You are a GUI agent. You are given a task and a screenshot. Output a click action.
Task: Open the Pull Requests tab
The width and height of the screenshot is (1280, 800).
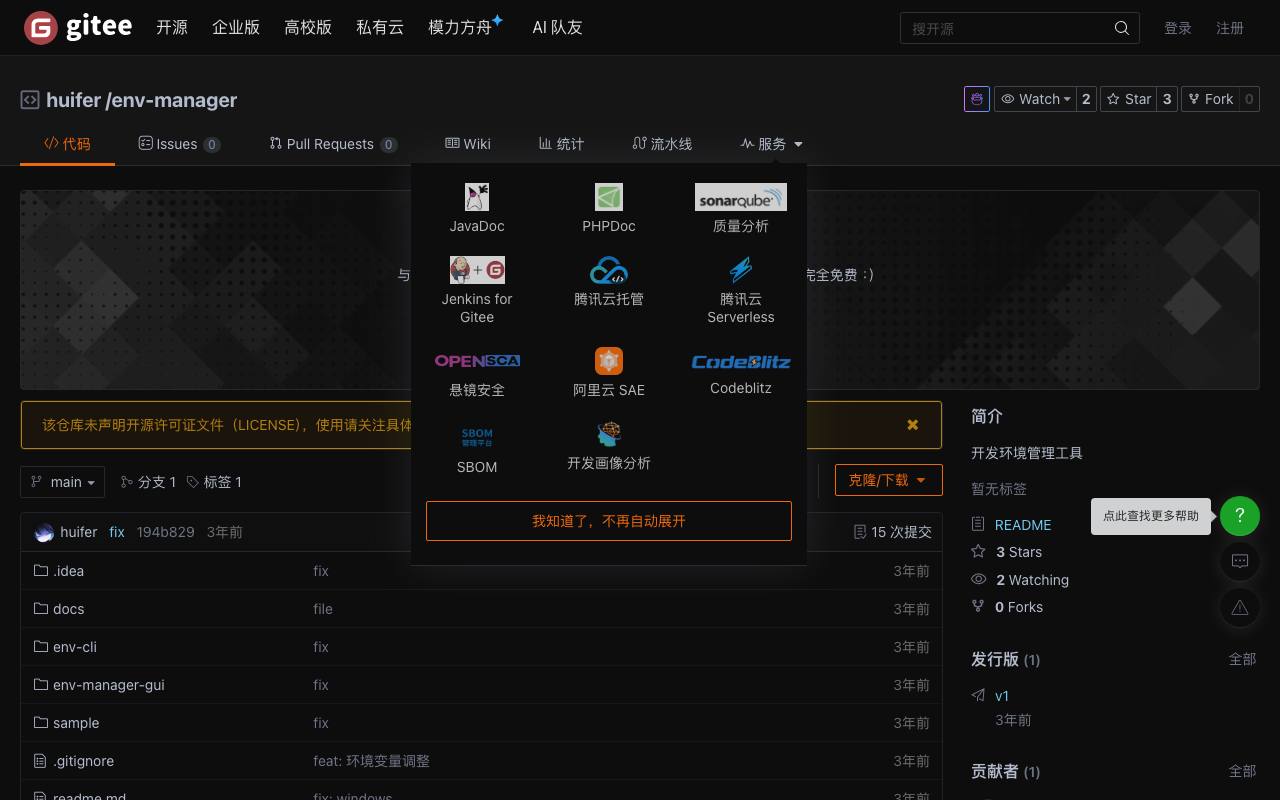coord(333,144)
